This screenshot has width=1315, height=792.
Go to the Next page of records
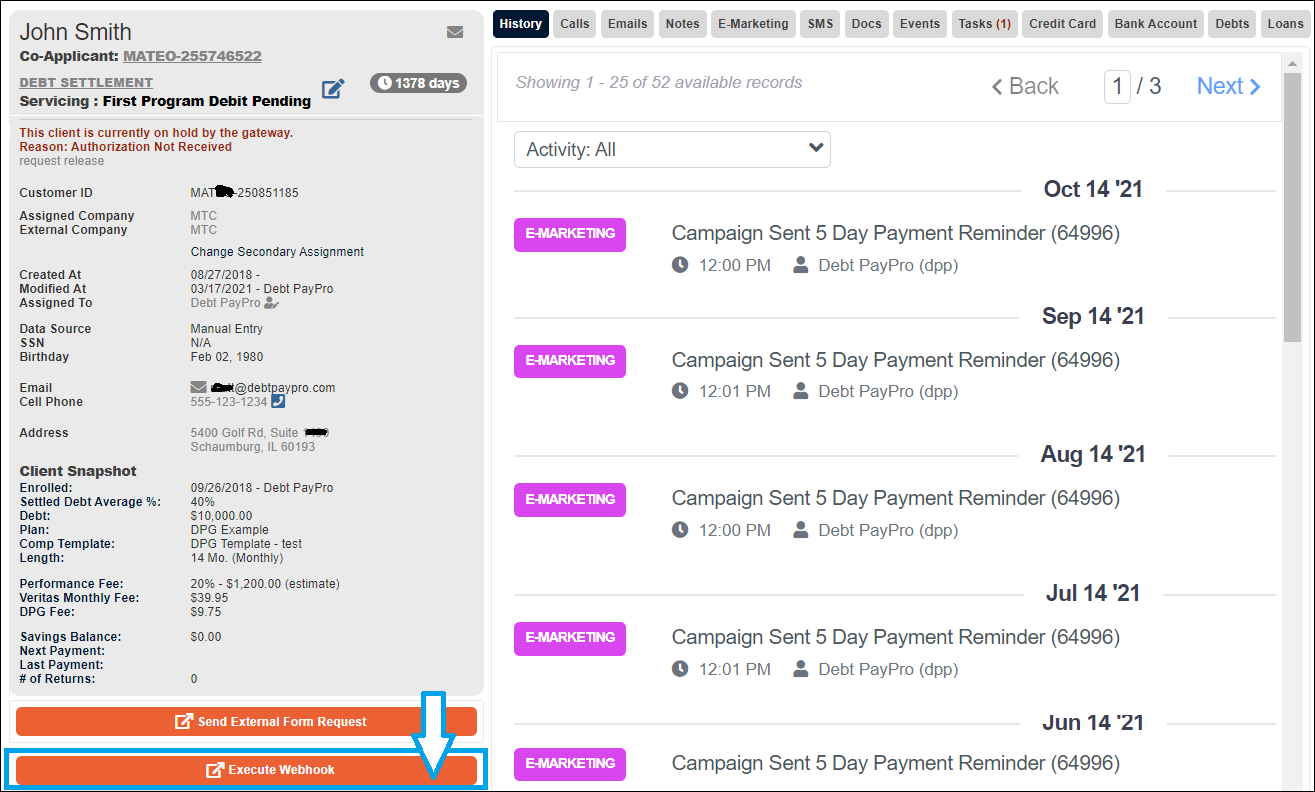(1228, 86)
